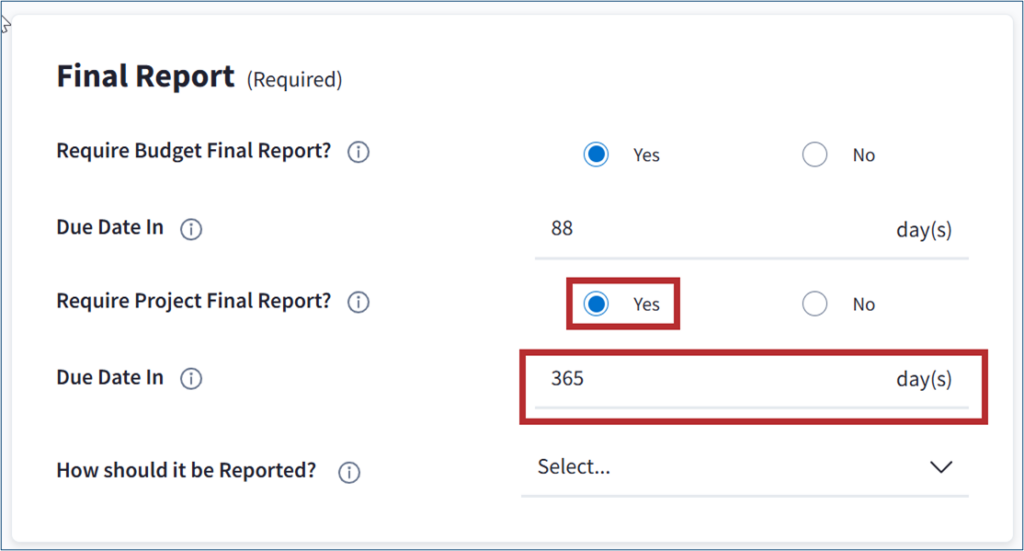Image resolution: width=1024 pixels, height=551 pixels.
Task: Choose No for Require Project Final Report
Action: coord(815,304)
